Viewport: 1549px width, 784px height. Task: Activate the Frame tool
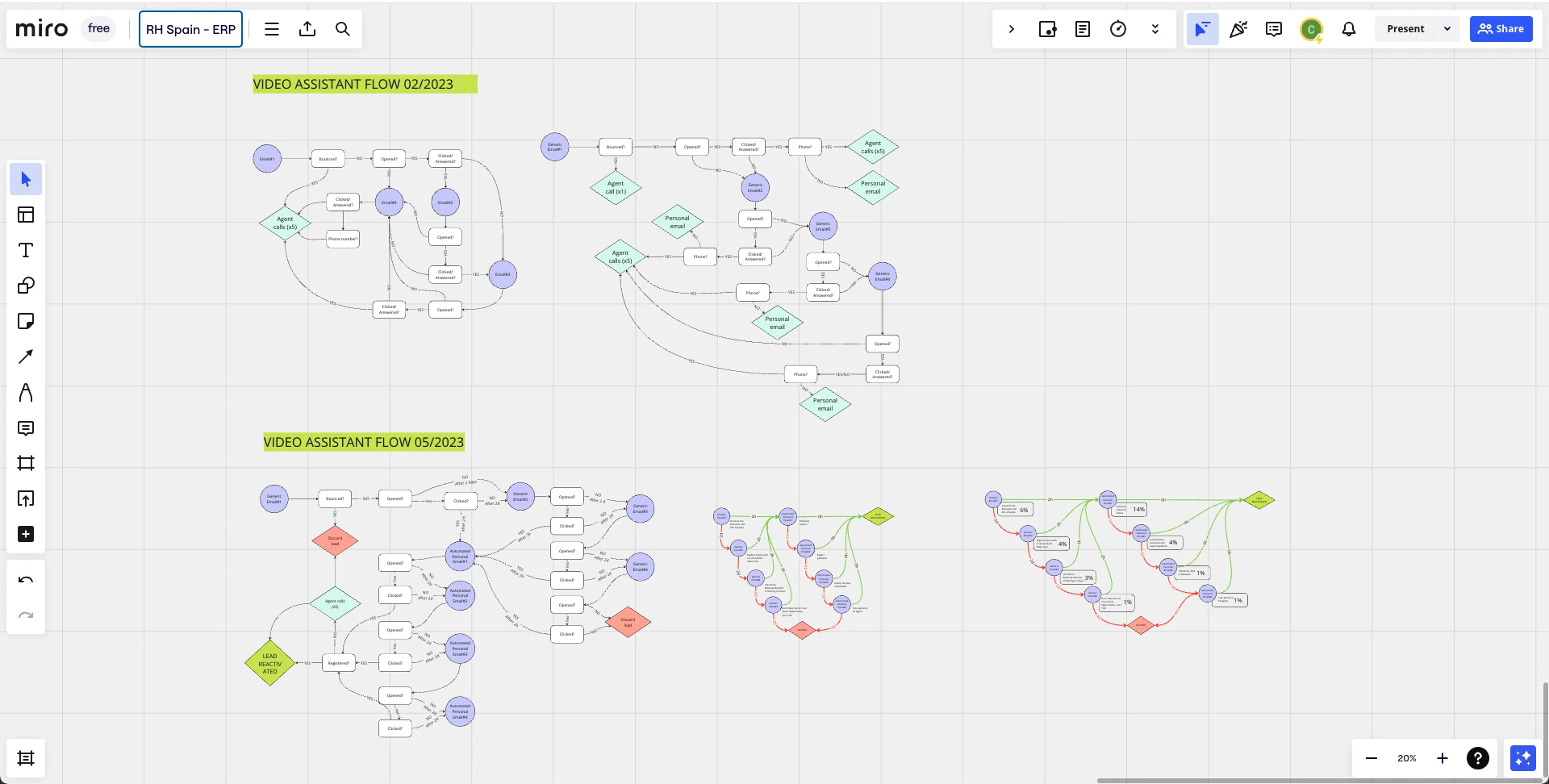pos(26,463)
